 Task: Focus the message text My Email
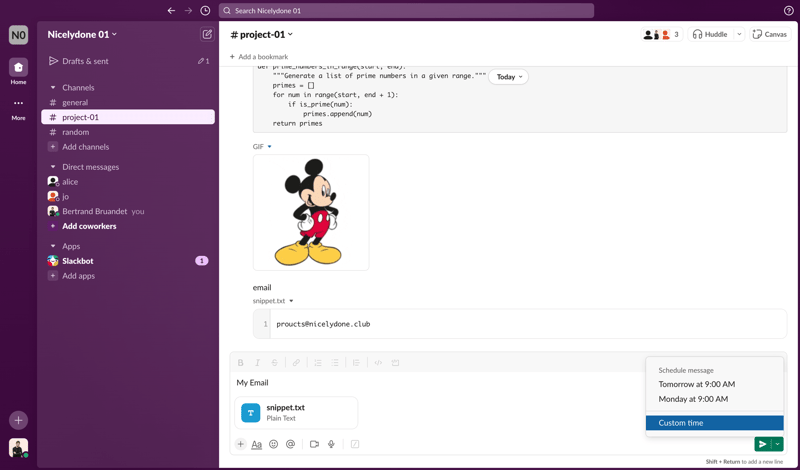pyautogui.click(x=252, y=383)
